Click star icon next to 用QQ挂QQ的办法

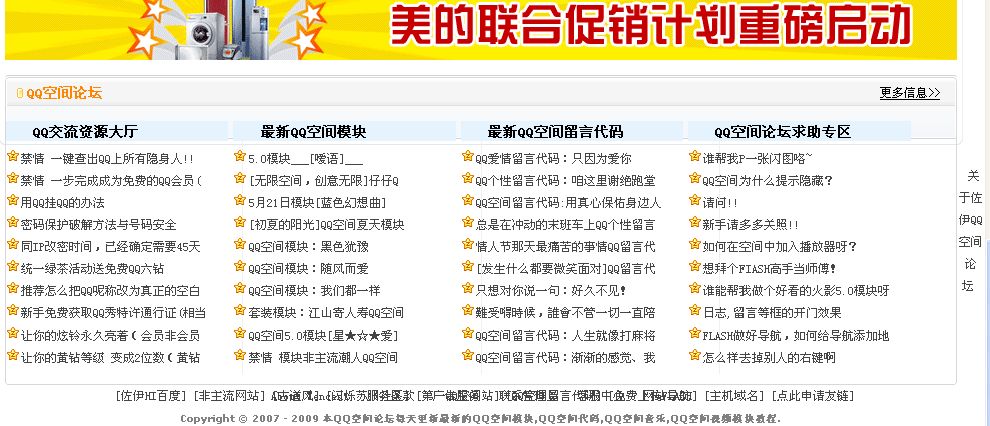[x=13, y=200]
